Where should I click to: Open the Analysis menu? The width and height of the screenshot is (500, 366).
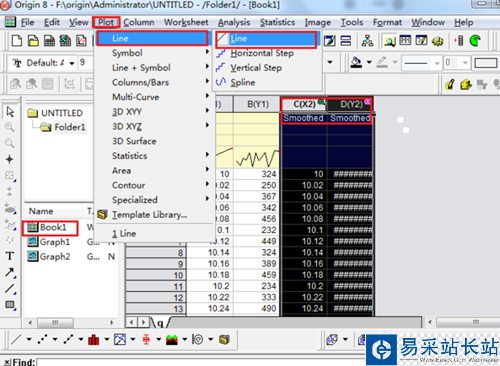(x=234, y=22)
